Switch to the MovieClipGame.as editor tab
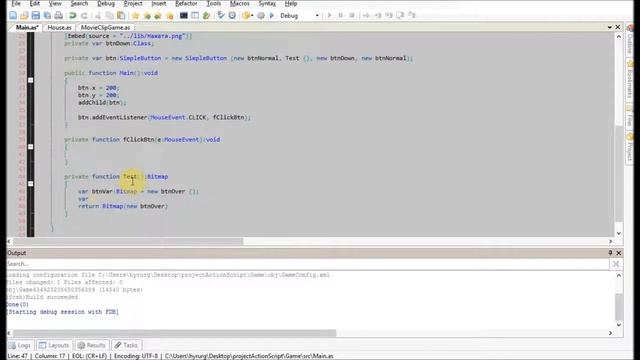 105,27
